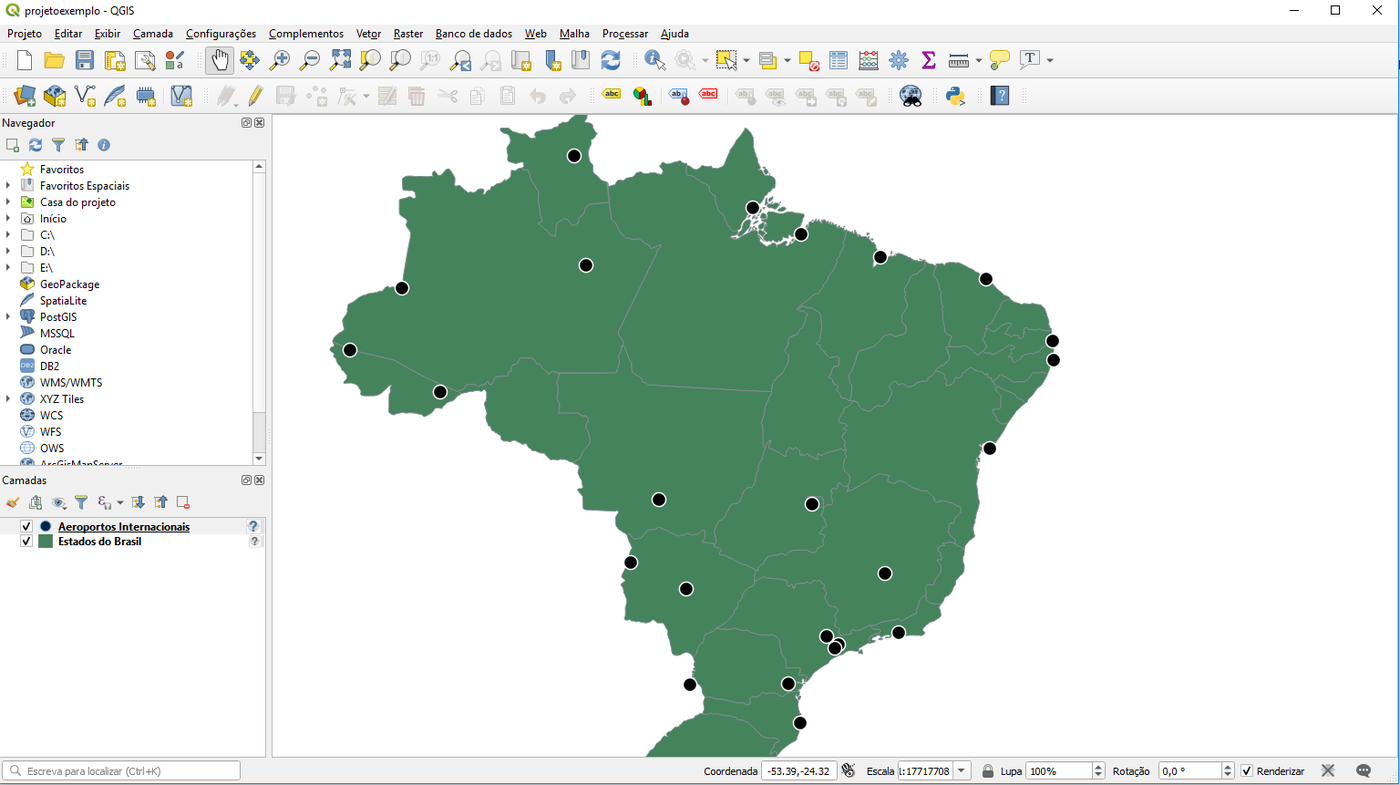The image size is (1400, 785).
Task: Expand the PostGIS tree node
Action: pos(8,317)
